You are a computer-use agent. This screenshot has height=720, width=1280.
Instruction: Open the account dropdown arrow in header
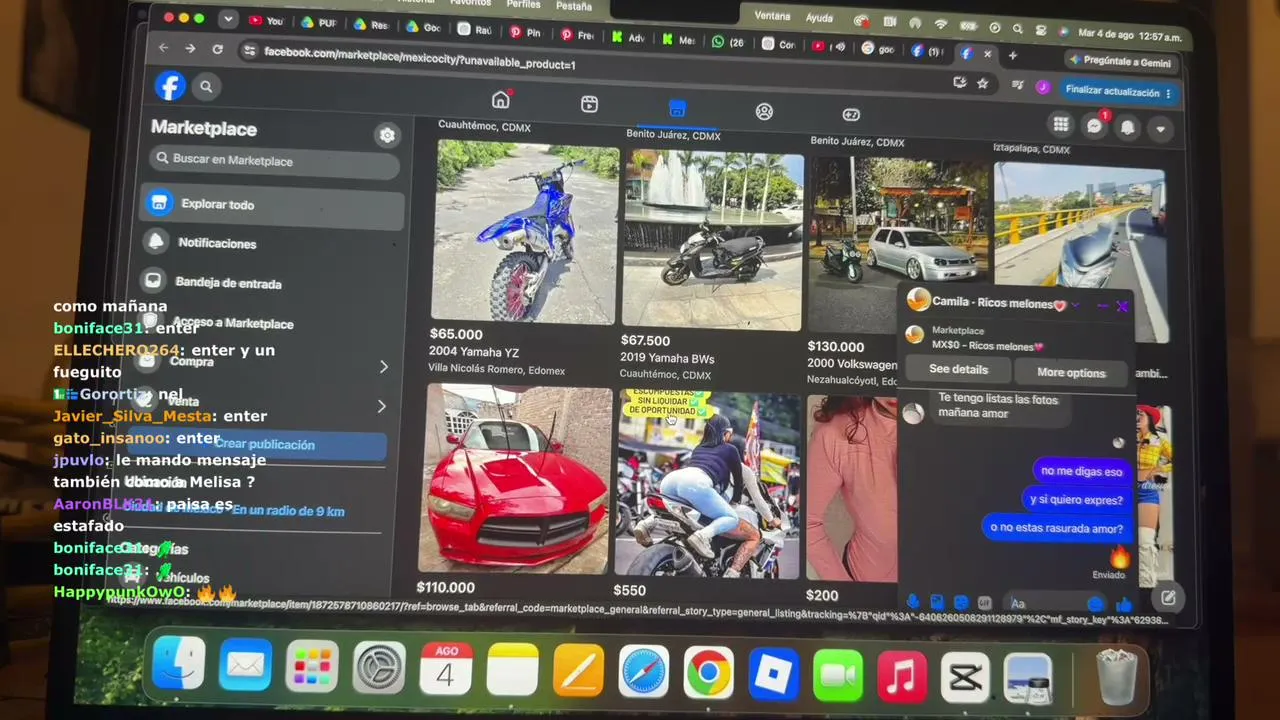click(x=1160, y=129)
